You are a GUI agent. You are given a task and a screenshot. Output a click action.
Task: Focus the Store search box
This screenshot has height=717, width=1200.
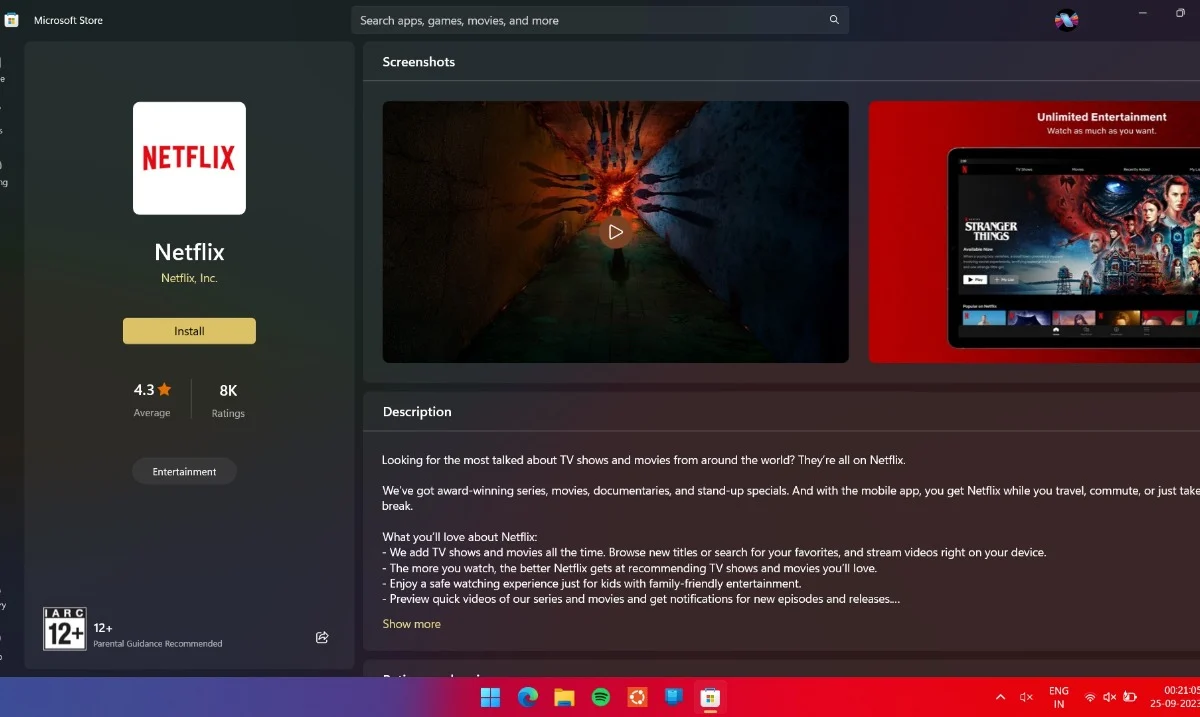590,20
